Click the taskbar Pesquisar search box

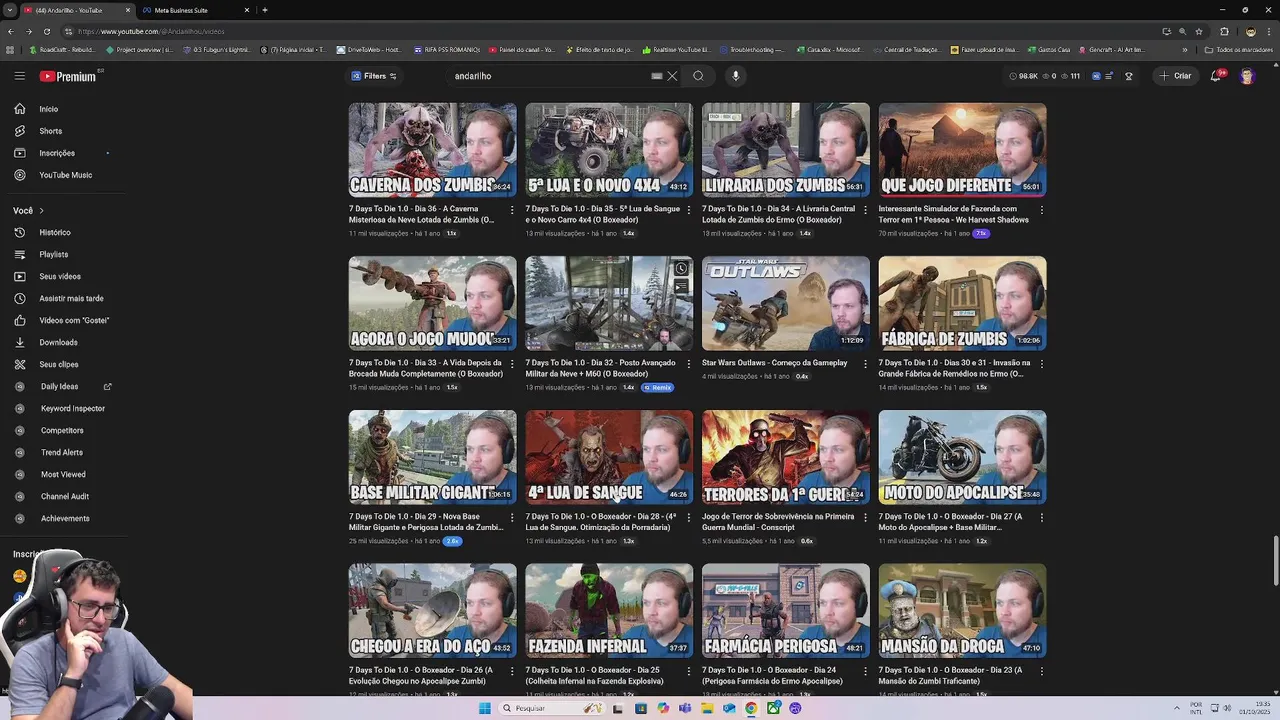(550, 708)
